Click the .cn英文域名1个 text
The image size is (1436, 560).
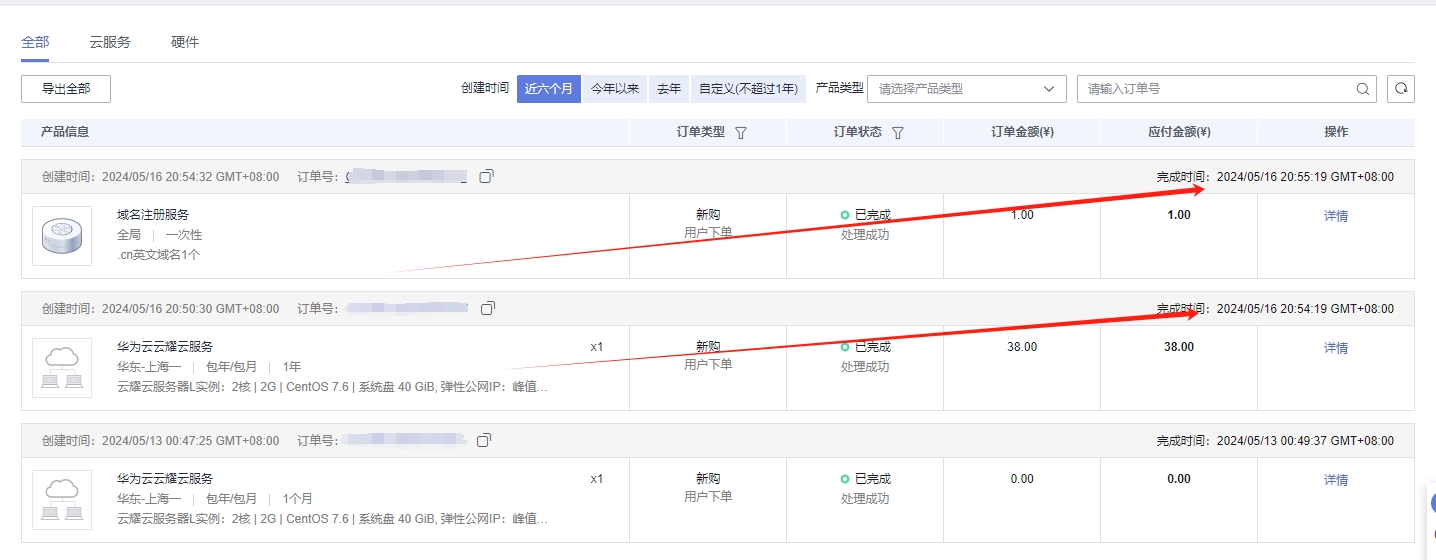(159, 255)
